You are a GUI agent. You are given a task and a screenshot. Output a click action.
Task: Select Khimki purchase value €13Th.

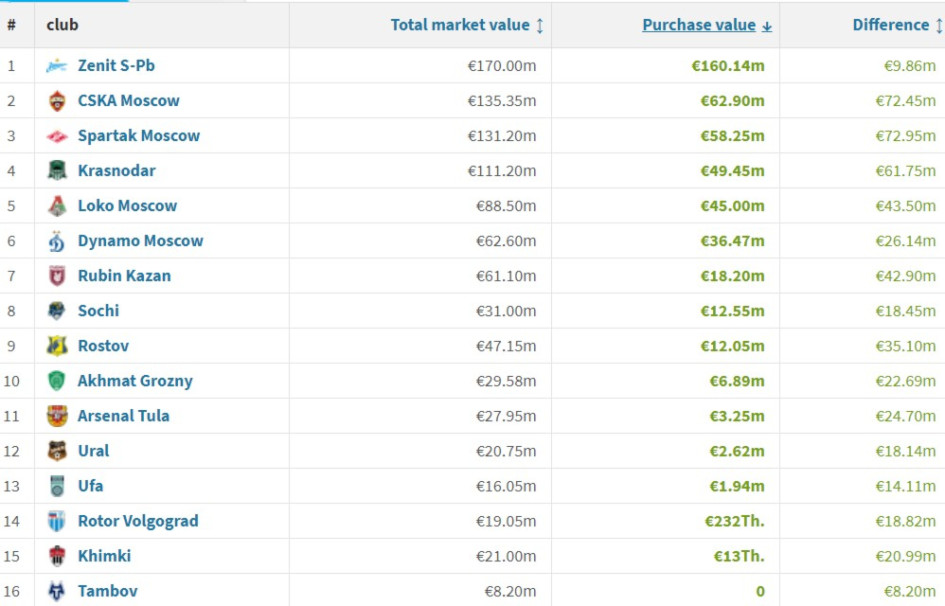coord(739,556)
